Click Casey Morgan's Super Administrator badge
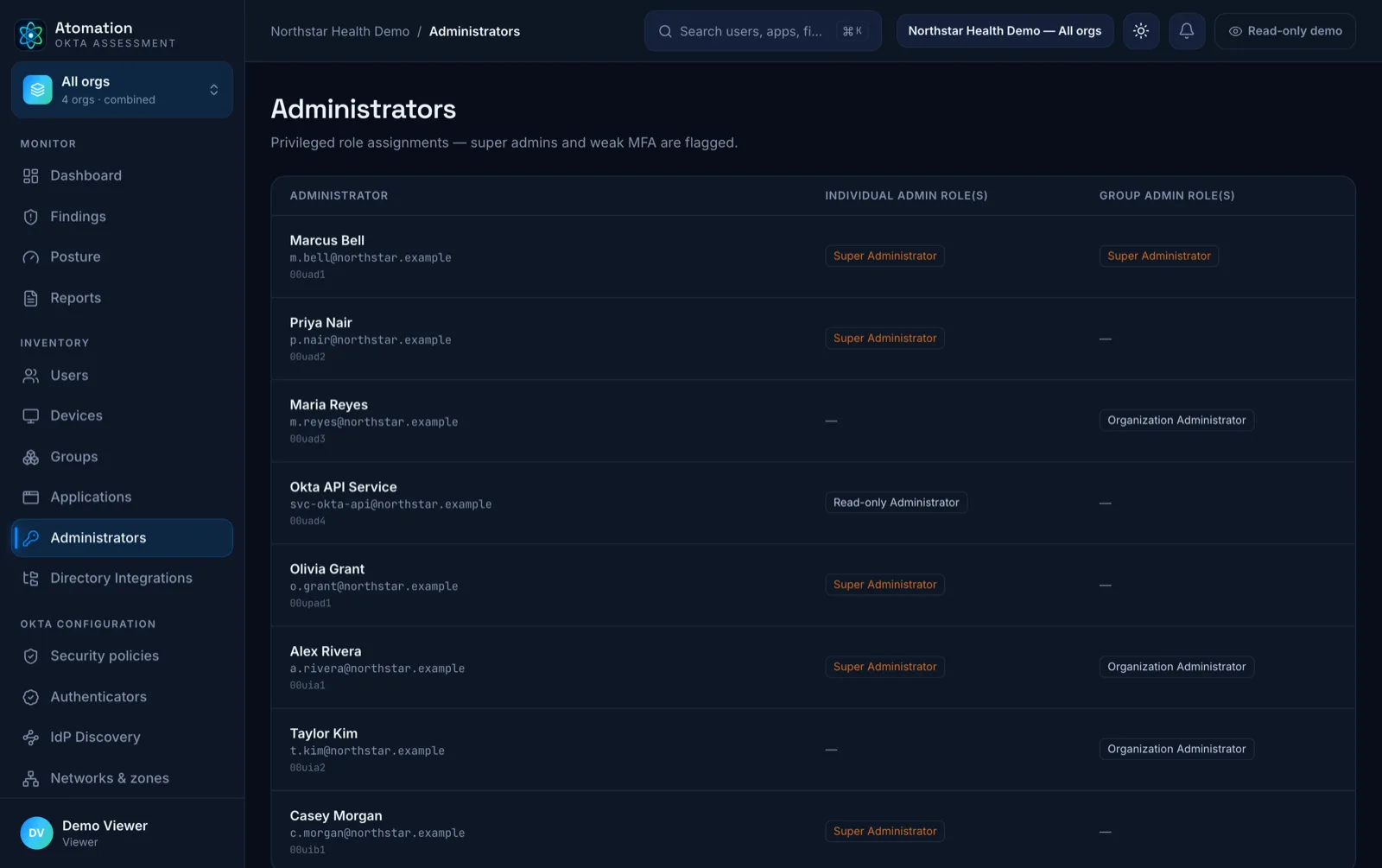This screenshot has width=1382, height=868. point(884,831)
